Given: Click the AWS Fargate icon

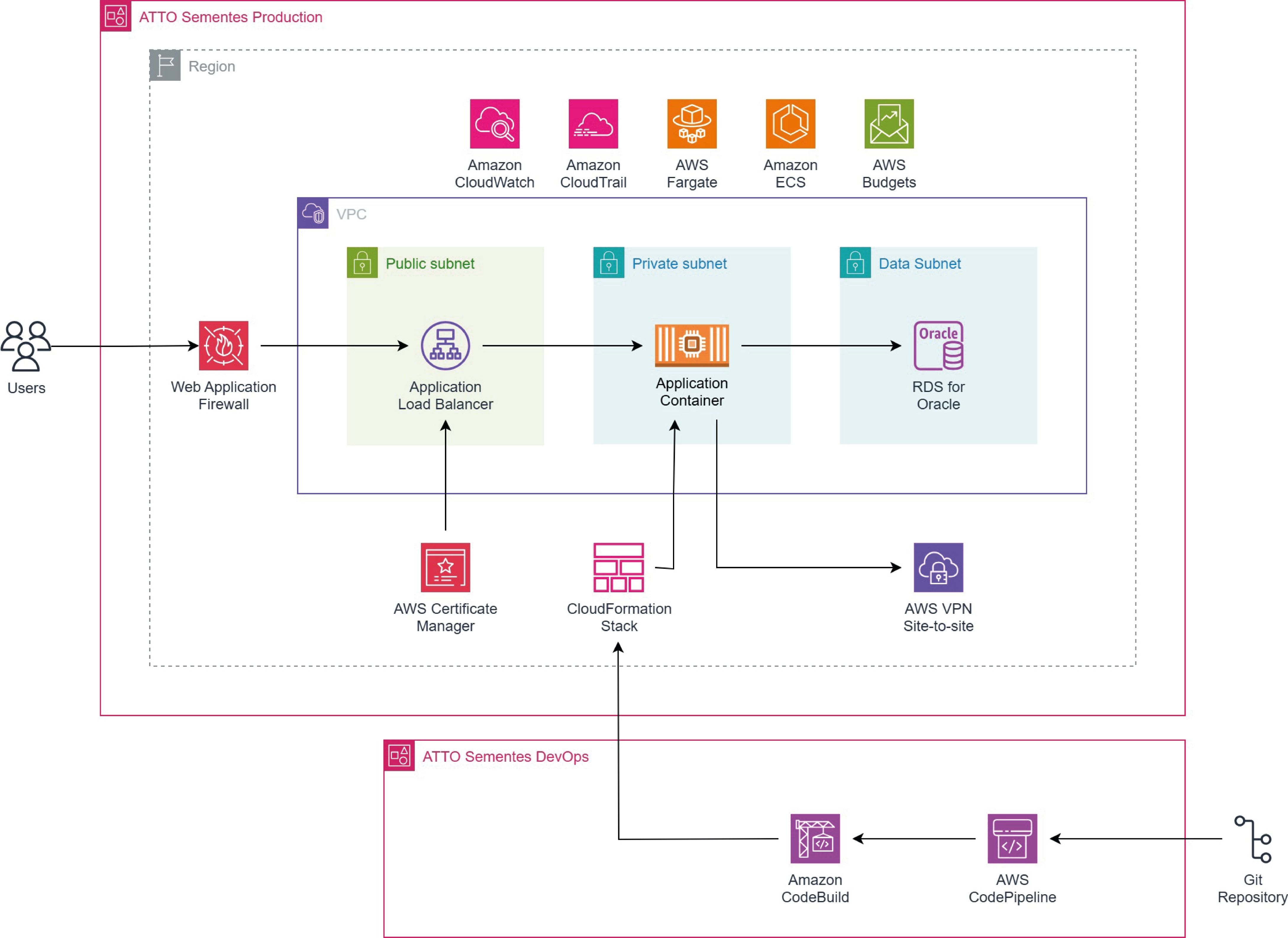Looking at the screenshot, I should [x=691, y=124].
